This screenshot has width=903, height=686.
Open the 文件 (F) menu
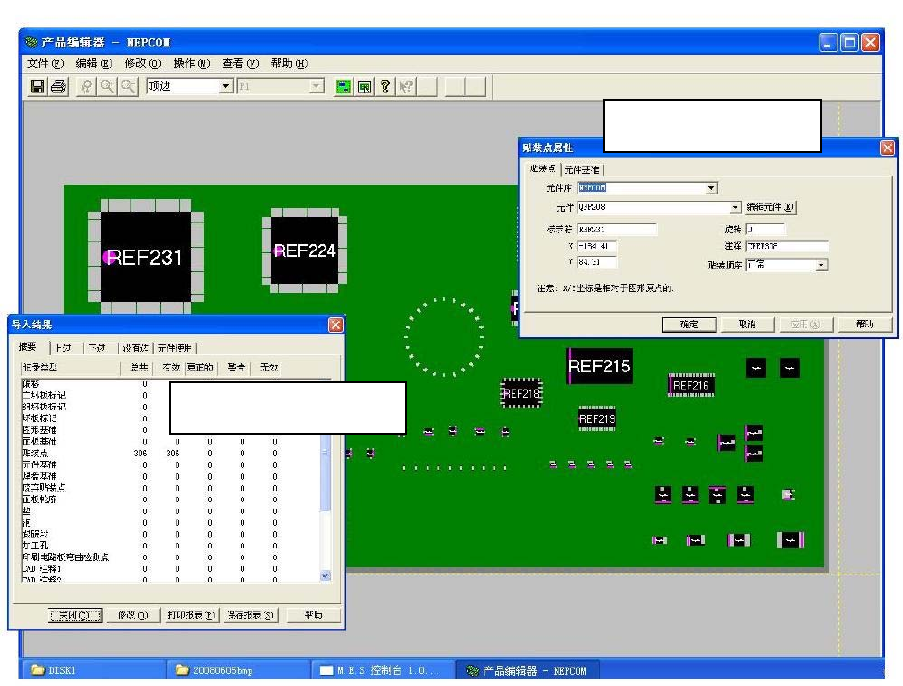[x=44, y=64]
